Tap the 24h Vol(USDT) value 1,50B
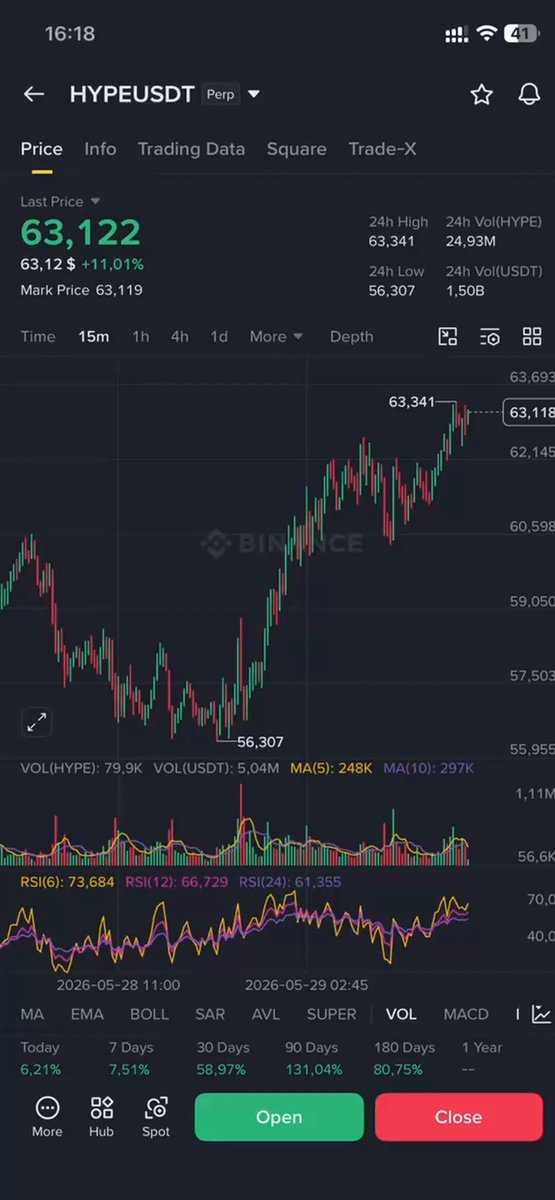 pos(466,290)
